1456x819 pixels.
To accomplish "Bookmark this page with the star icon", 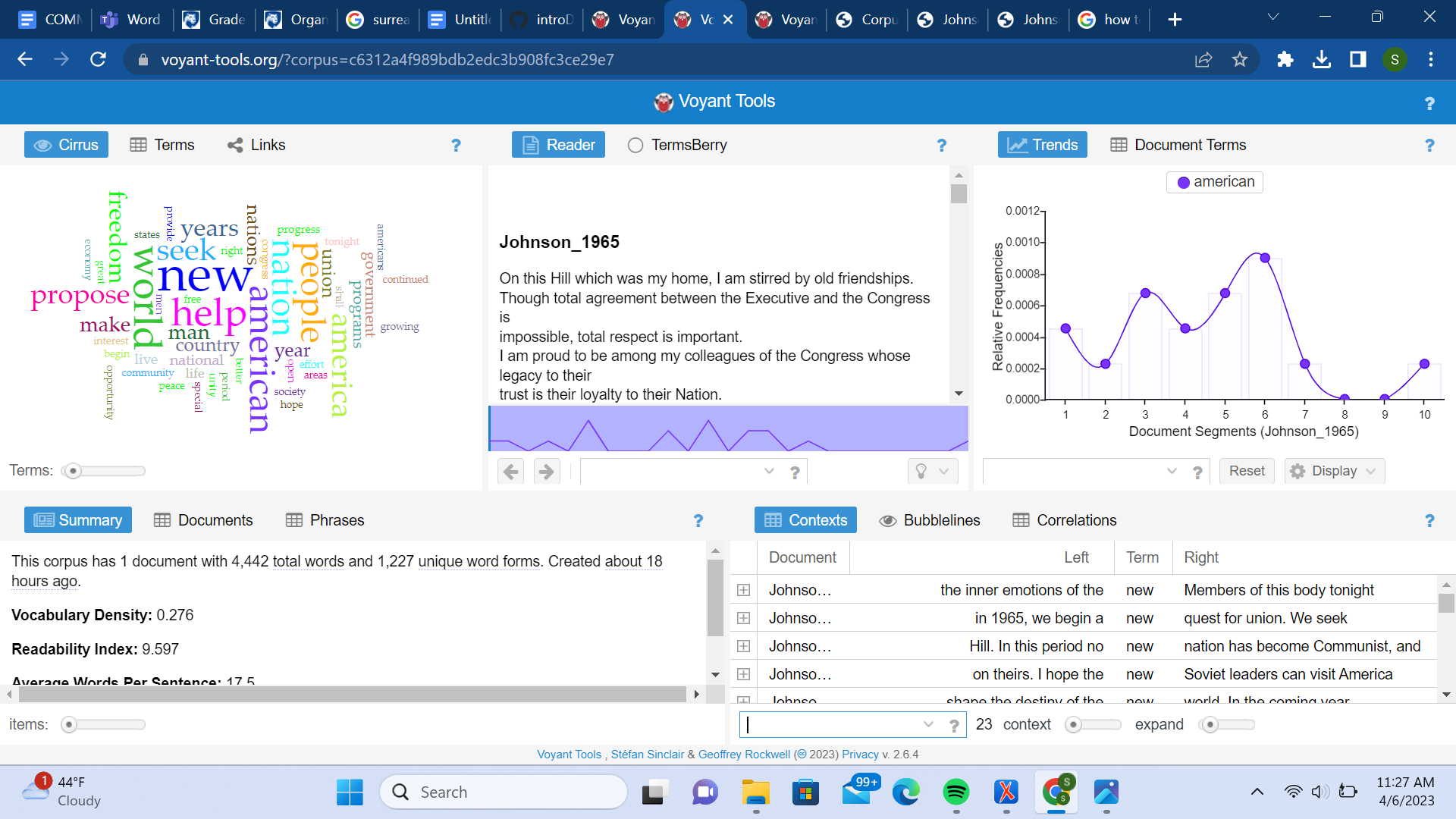I will 1240,59.
